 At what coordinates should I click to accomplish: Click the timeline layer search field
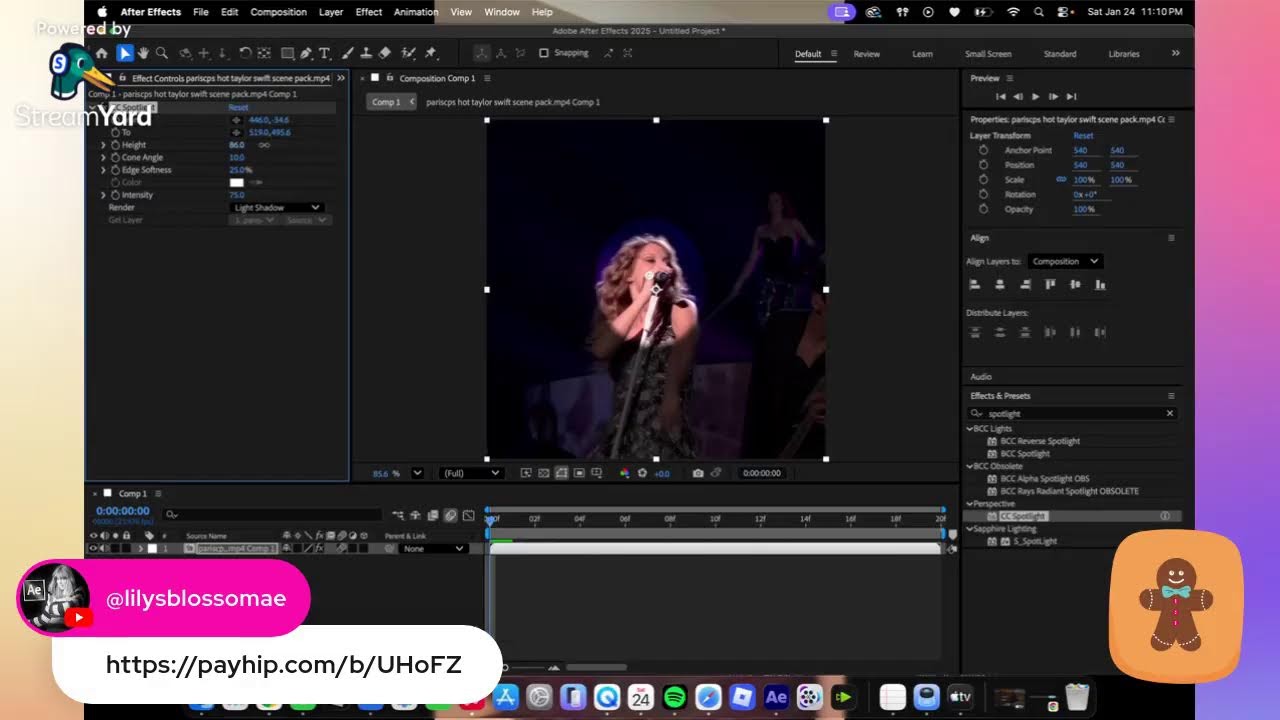coord(273,514)
